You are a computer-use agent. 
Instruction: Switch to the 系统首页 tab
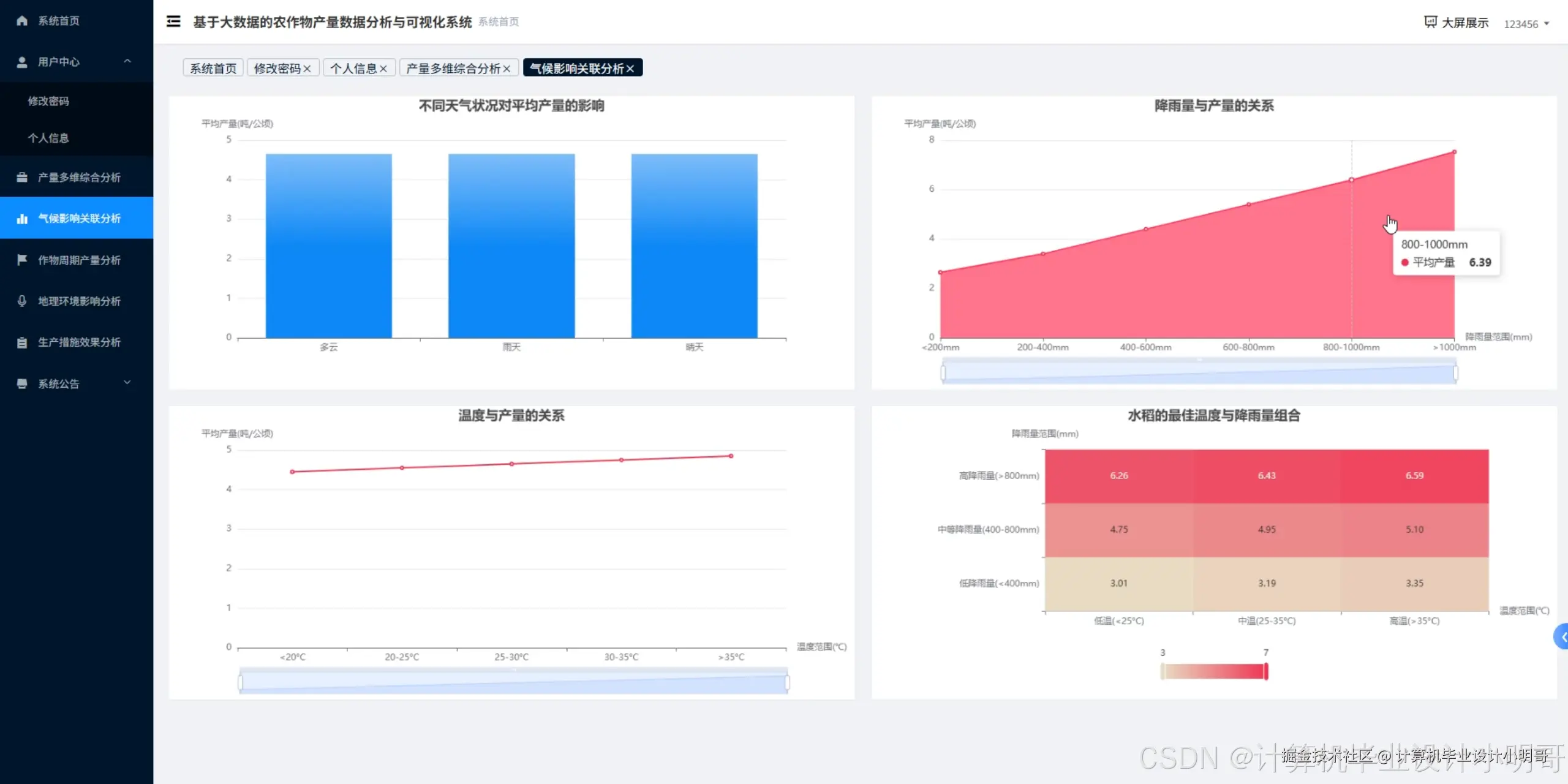coord(213,69)
